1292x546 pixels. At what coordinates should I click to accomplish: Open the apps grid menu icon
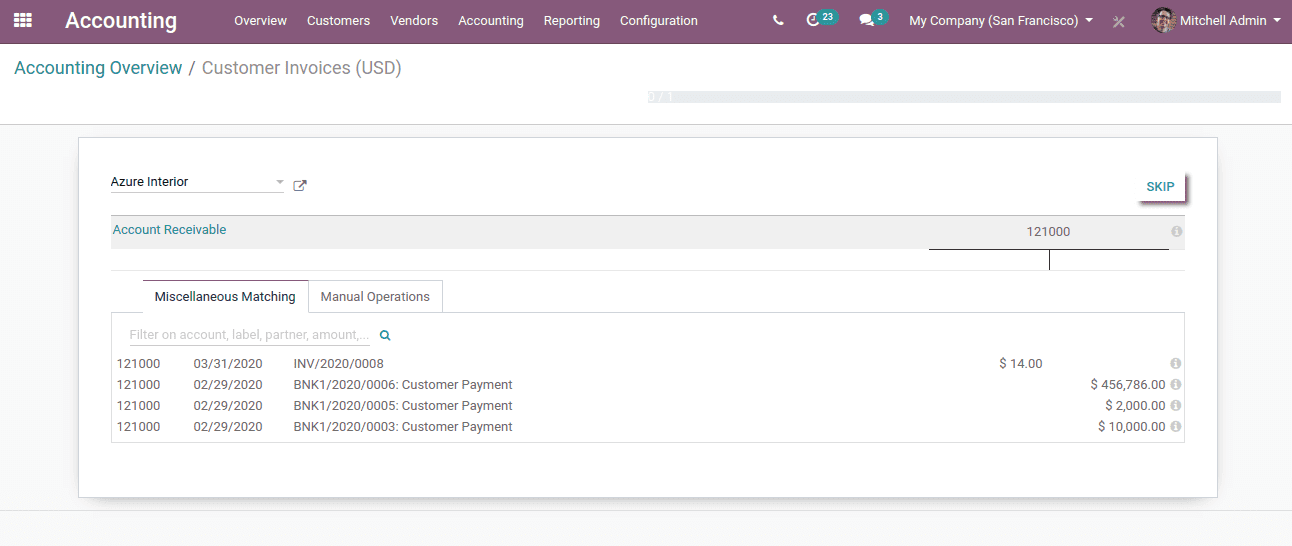click(x=22, y=20)
